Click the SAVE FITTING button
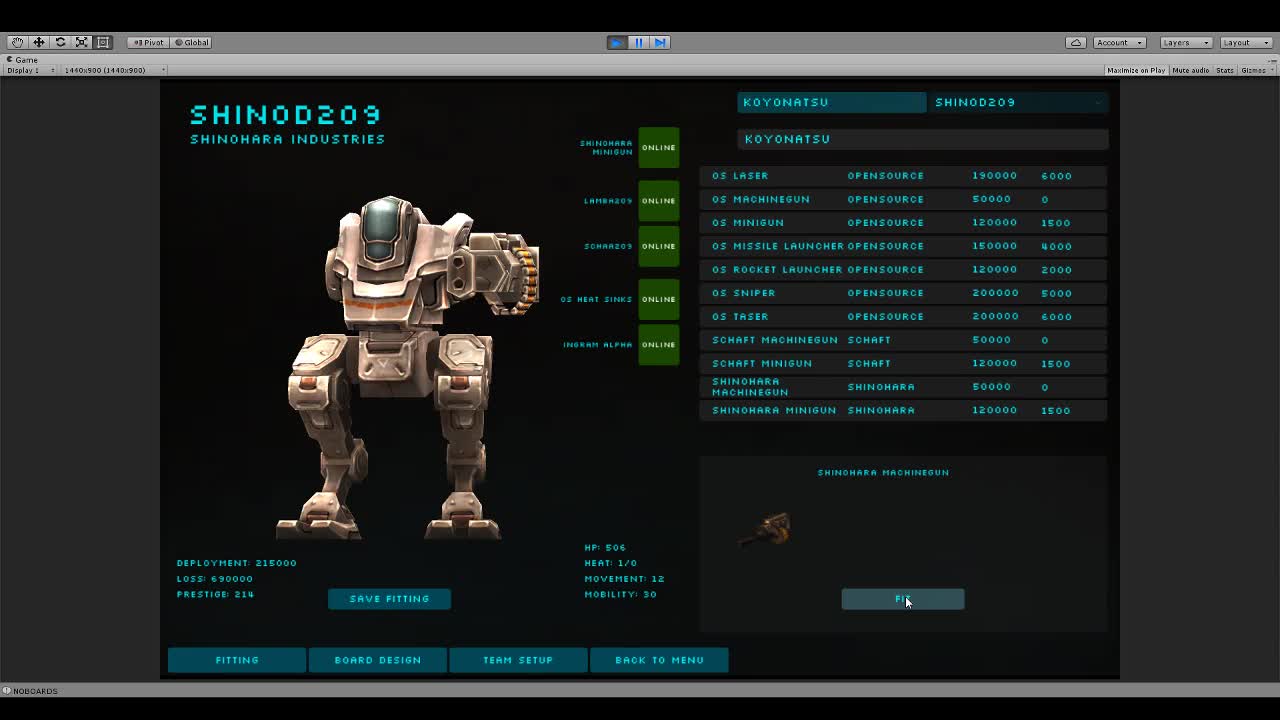The height and width of the screenshot is (720, 1280). [389, 598]
